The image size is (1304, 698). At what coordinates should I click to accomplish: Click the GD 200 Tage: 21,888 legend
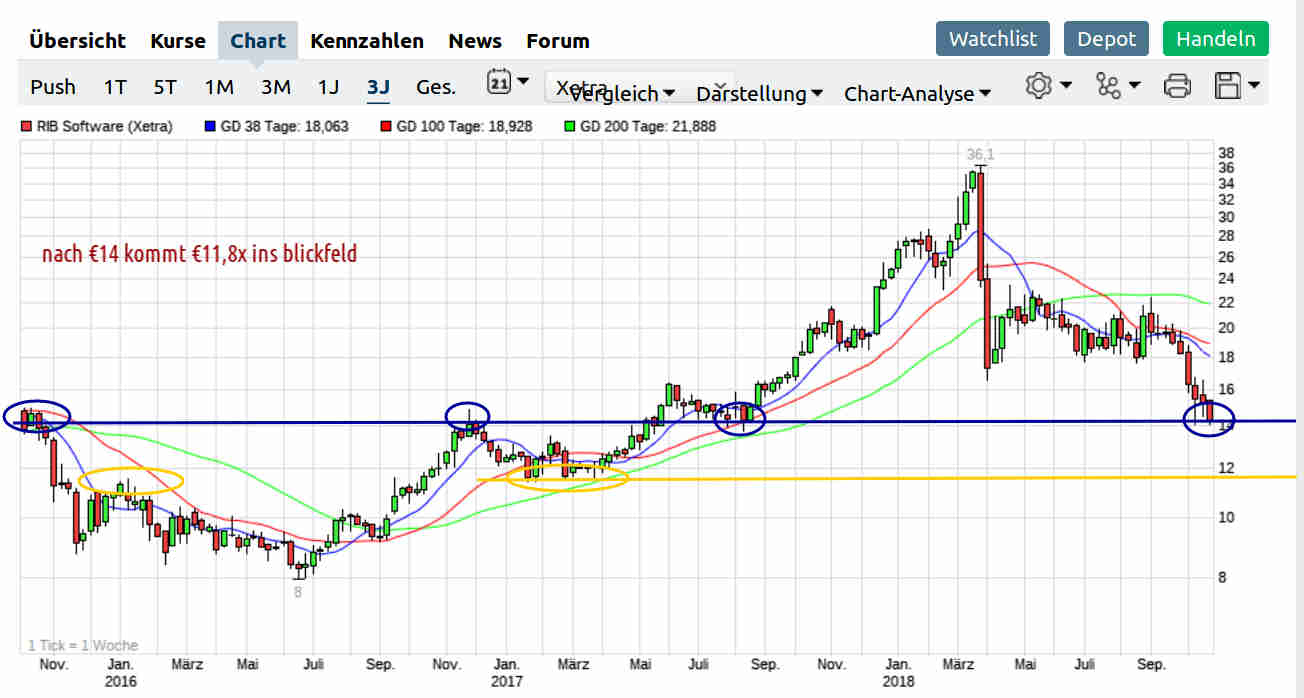(648, 127)
